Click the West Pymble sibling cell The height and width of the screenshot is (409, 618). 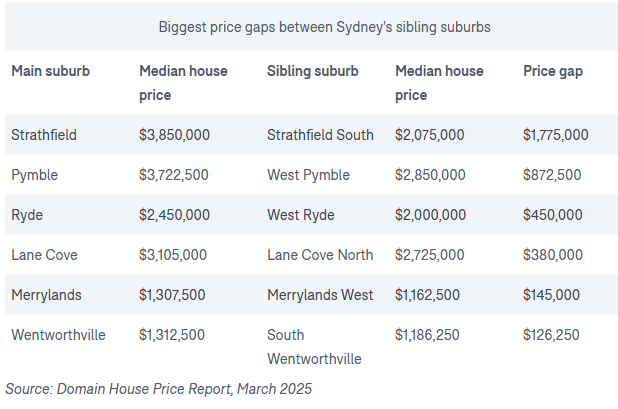click(x=308, y=175)
